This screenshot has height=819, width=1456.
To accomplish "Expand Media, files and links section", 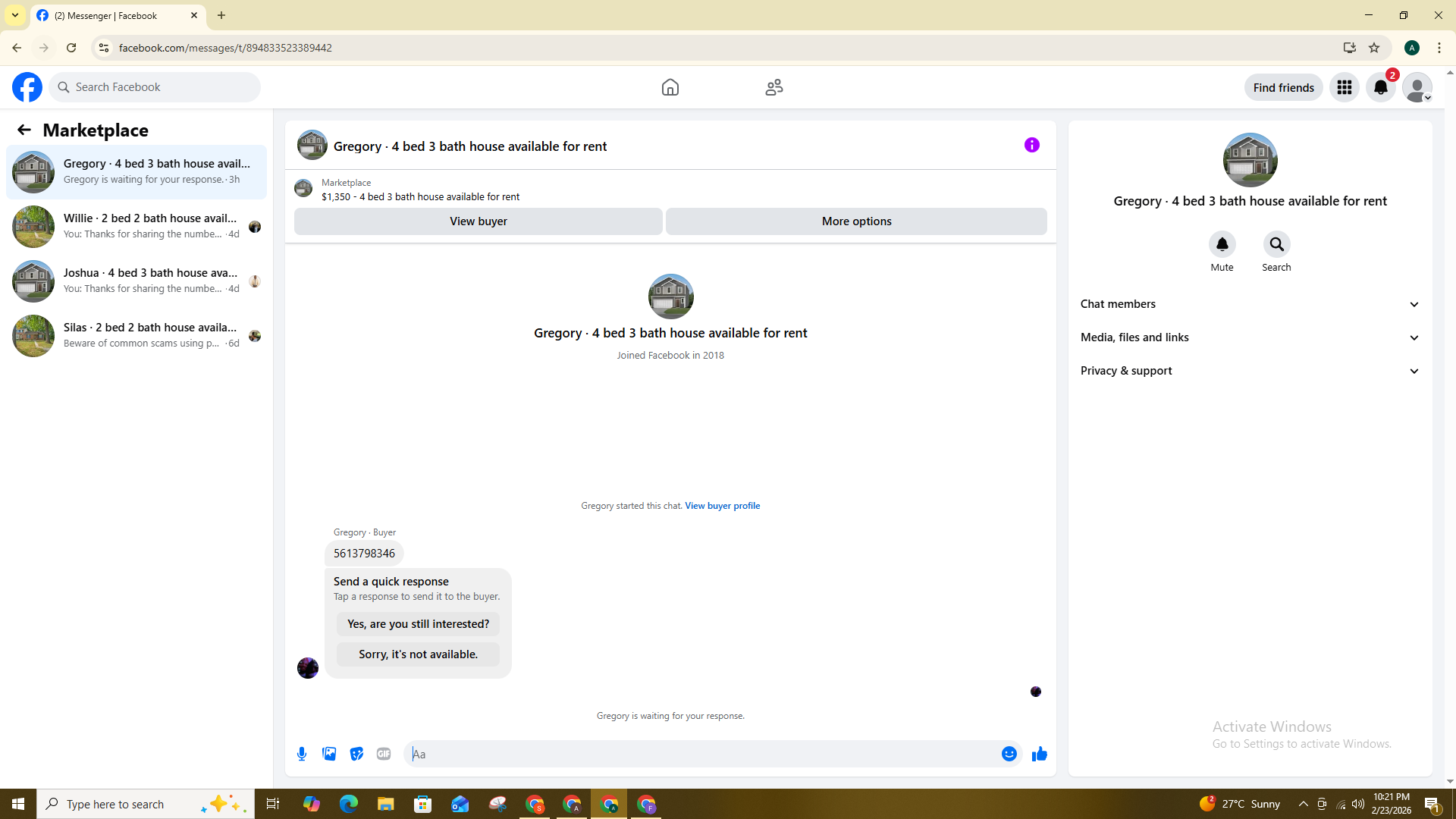I will click(1249, 337).
